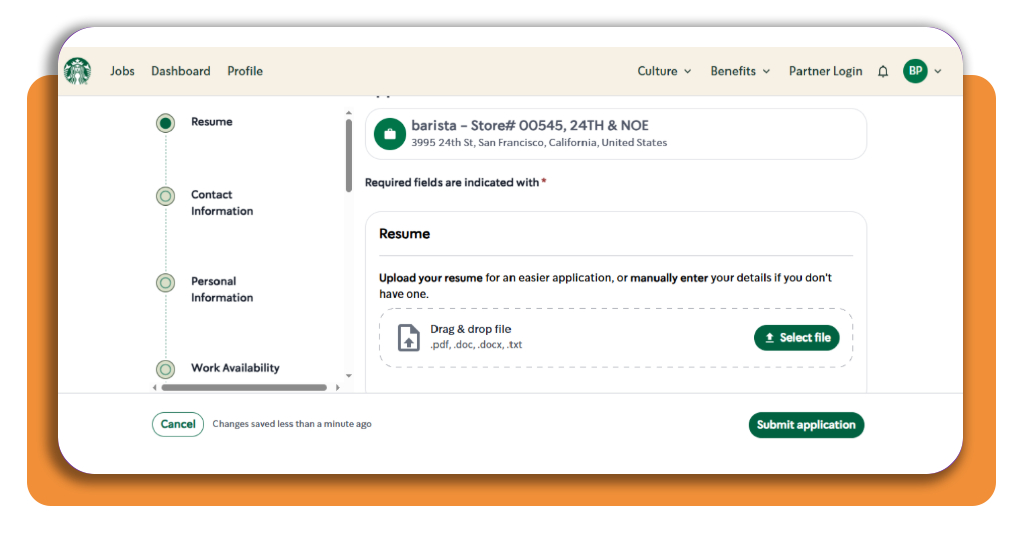
Task: Jump to the Personal Information step label
Action: pyautogui.click(x=222, y=289)
